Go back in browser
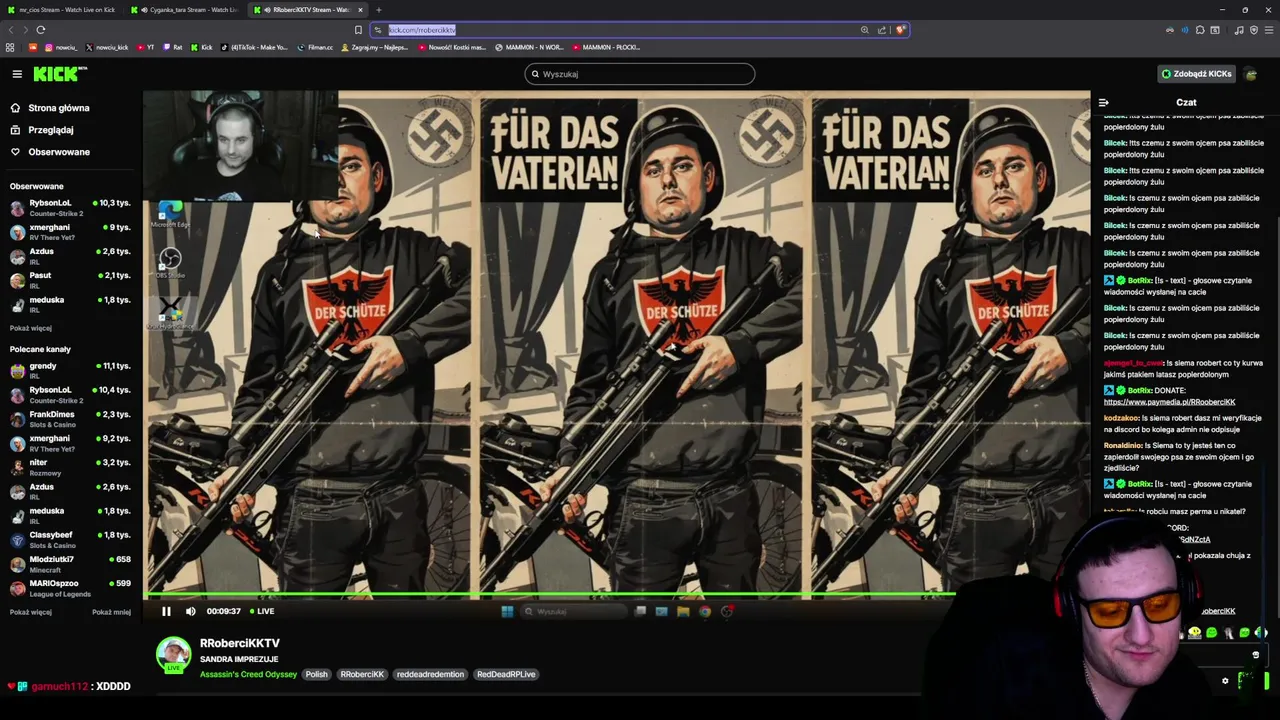The width and height of the screenshot is (1280, 720). tap(10, 30)
